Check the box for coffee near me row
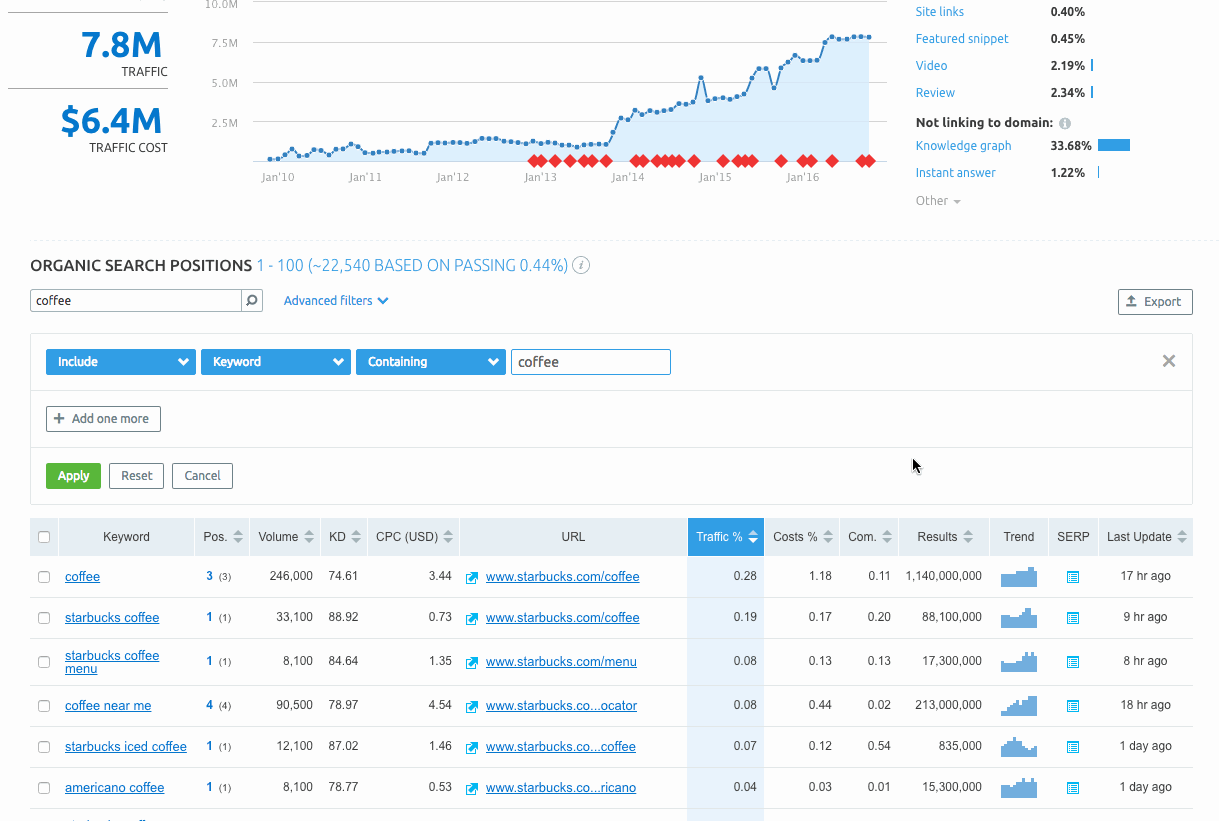 tap(44, 706)
